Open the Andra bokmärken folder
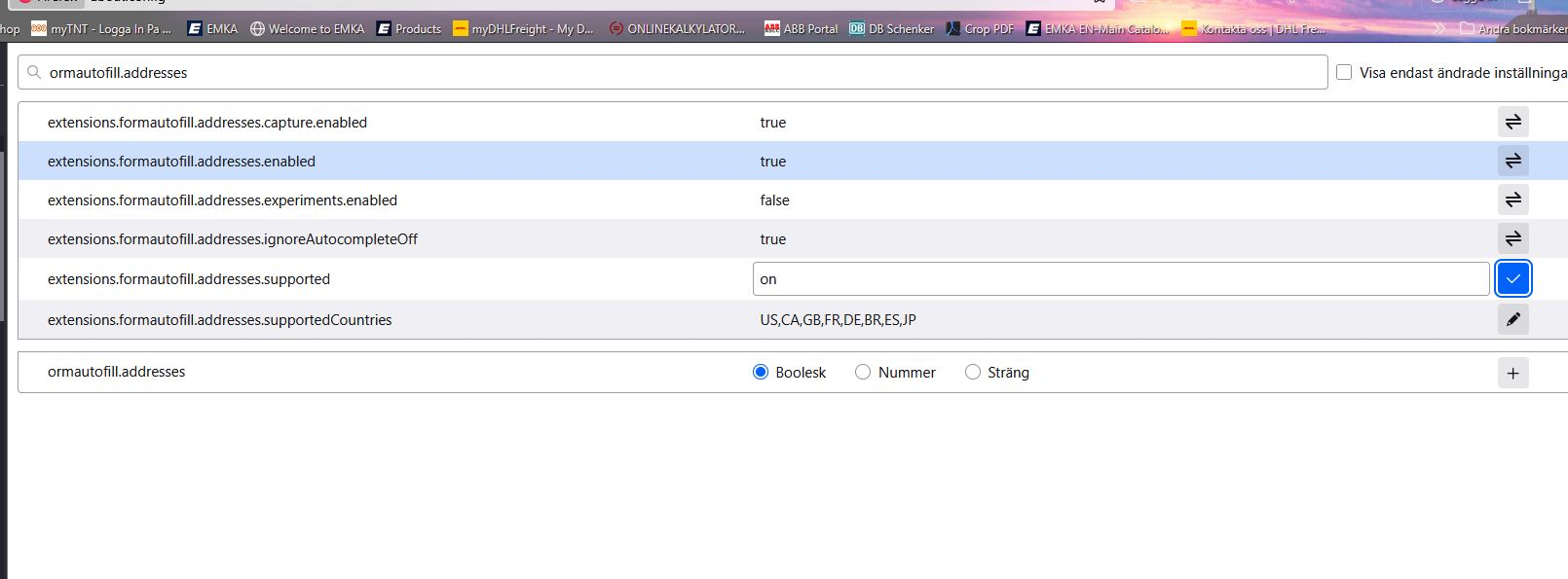Viewport: 1568px width, 579px height. tap(1513, 29)
